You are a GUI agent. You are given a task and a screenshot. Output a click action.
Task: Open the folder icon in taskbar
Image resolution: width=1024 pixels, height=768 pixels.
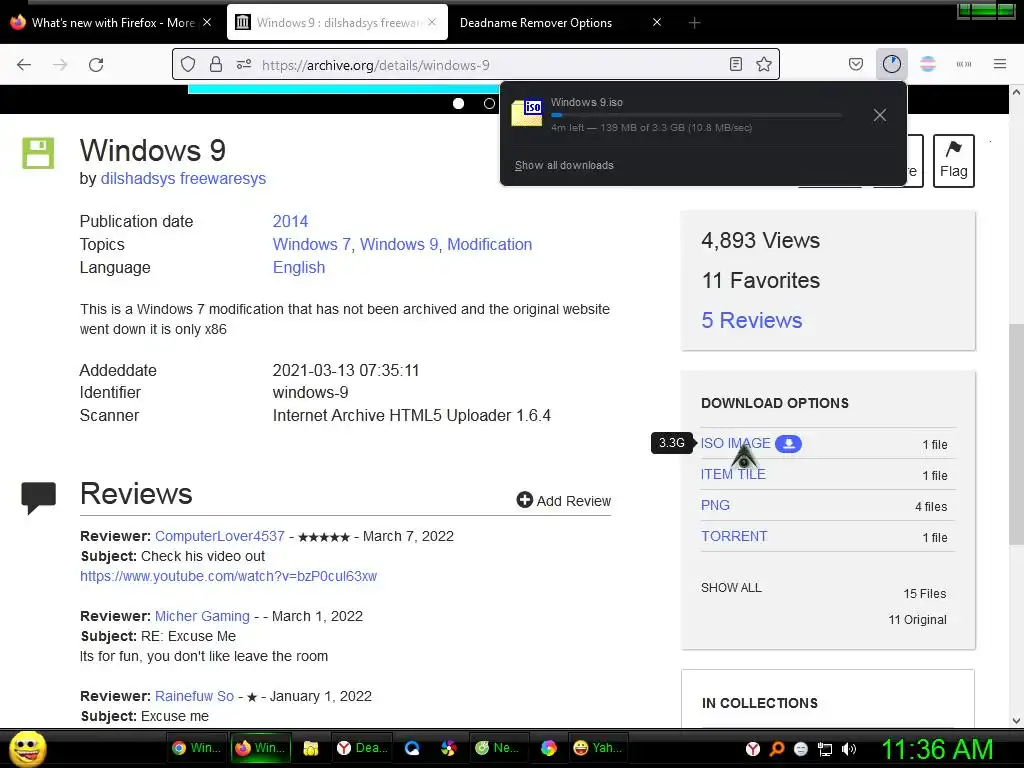(x=311, y=748)
